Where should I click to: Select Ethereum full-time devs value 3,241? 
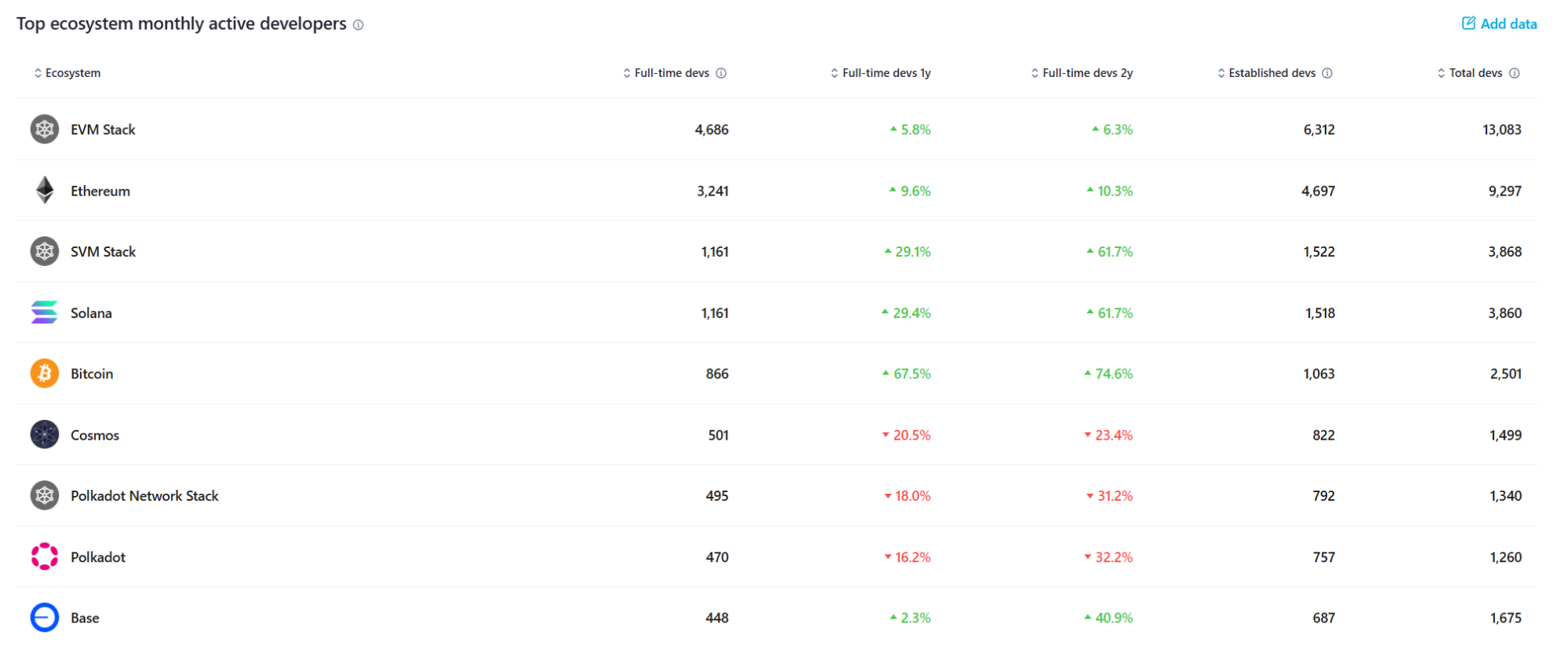(x=713, y=191)
